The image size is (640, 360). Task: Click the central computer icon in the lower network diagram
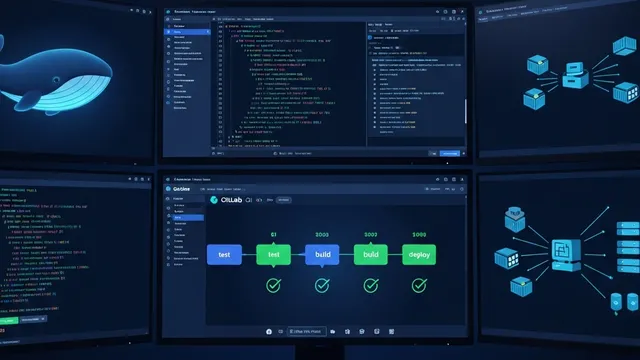tap(566, 255)
